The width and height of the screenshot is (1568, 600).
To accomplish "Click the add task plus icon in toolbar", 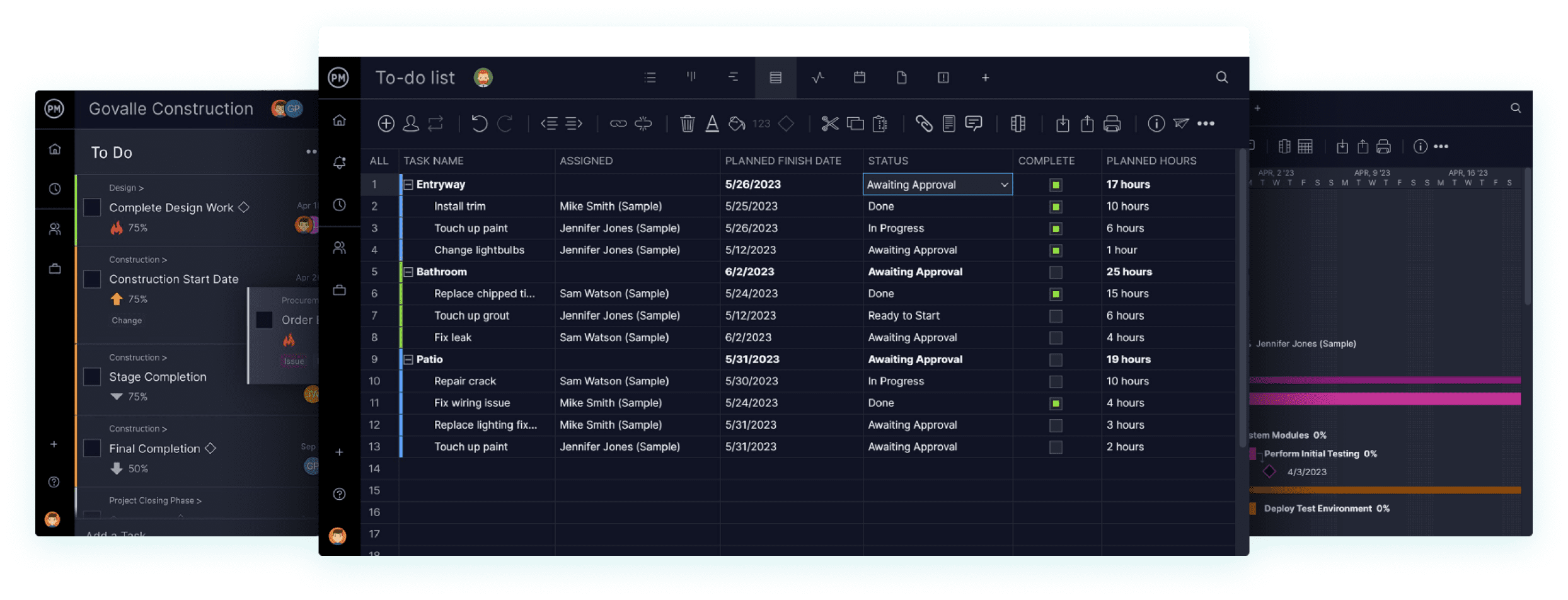I will click(386, 124).
